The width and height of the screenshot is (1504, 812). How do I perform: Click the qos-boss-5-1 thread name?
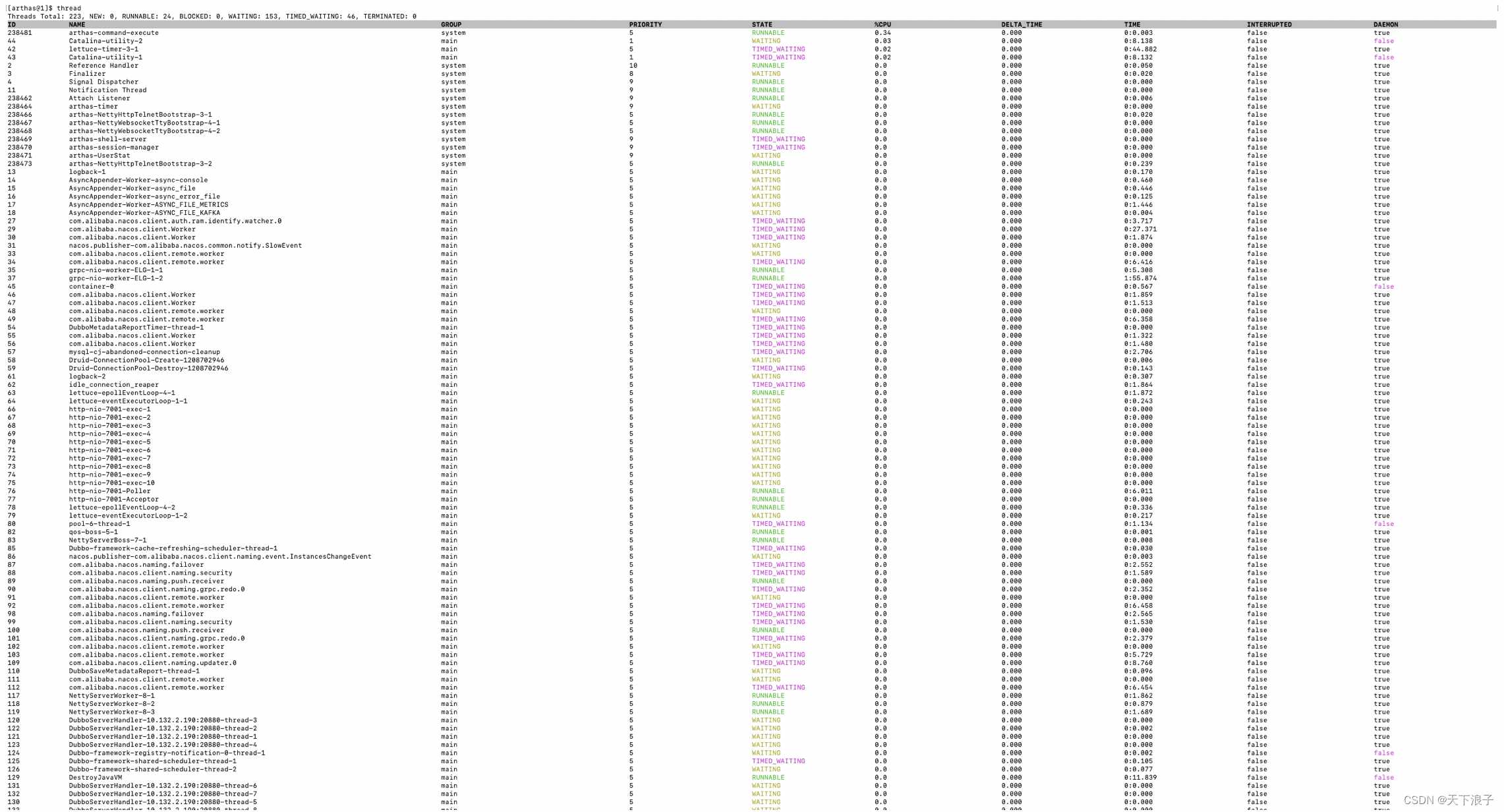(94, 532)
